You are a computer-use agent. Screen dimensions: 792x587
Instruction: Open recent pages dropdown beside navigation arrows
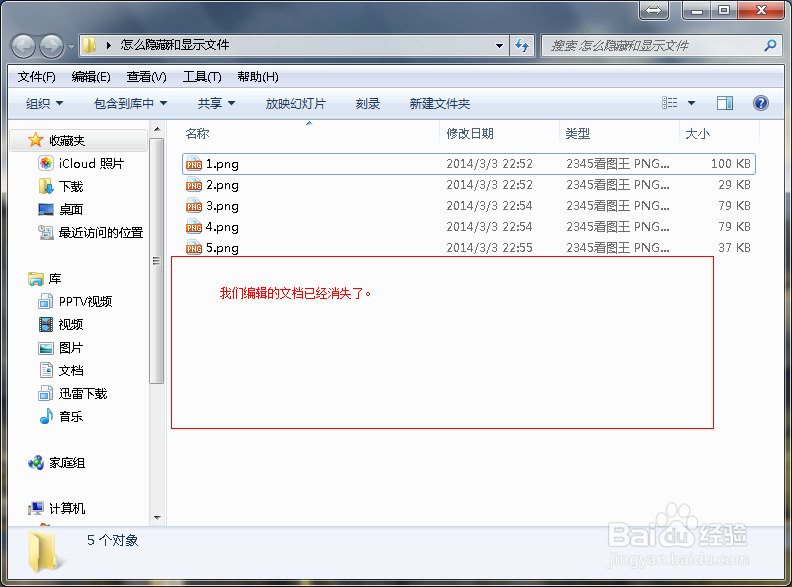(x=71, y=47)
